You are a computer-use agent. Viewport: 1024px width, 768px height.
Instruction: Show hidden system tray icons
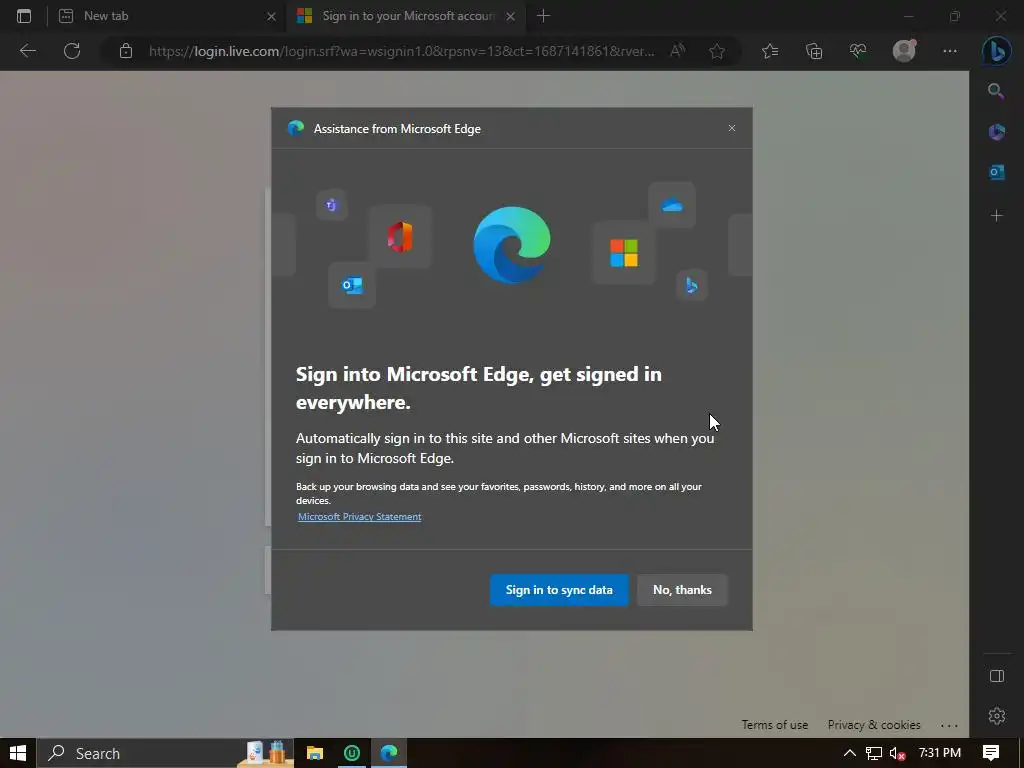click(850, 753)
